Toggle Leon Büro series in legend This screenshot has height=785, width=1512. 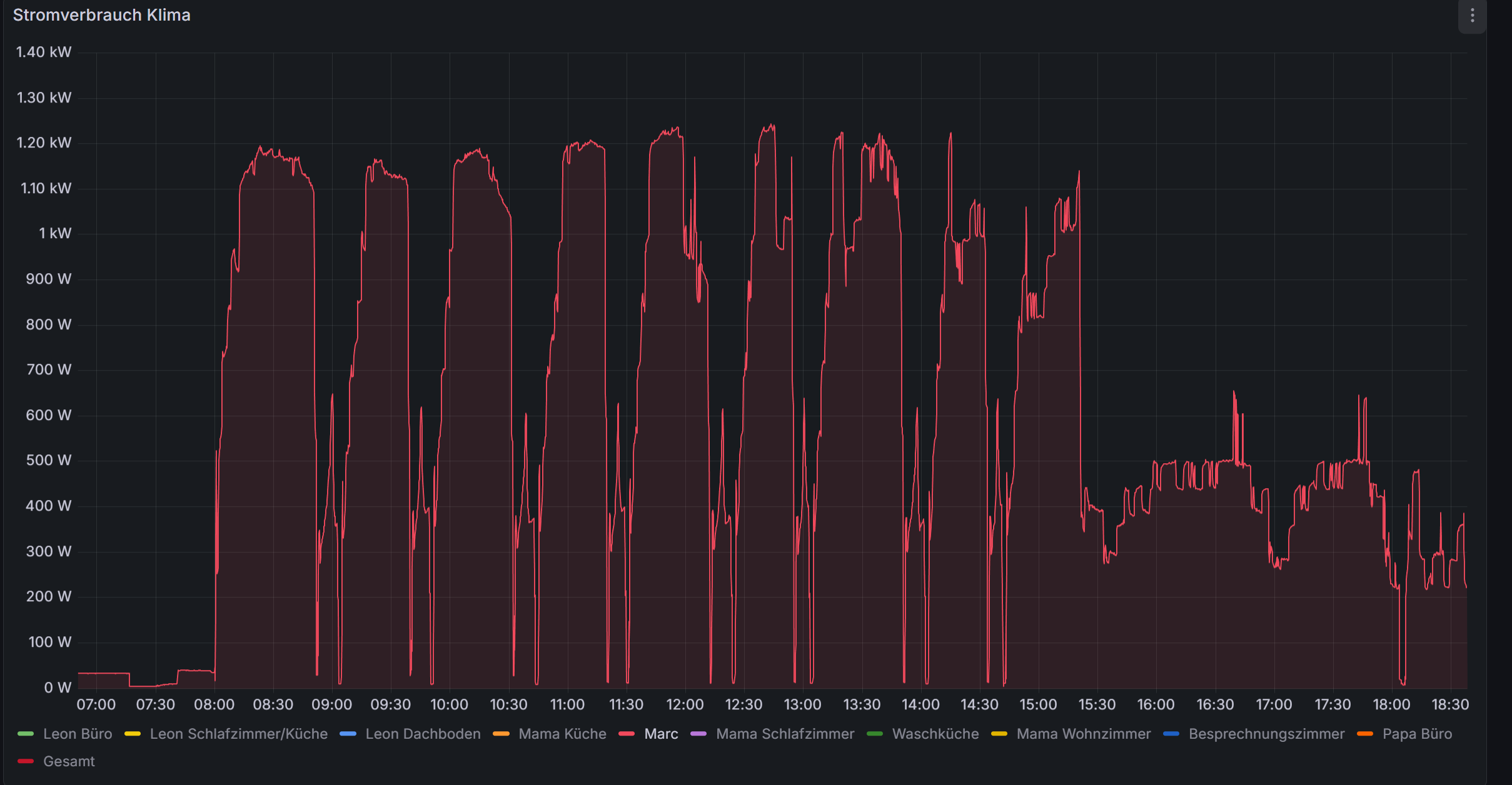78,734
